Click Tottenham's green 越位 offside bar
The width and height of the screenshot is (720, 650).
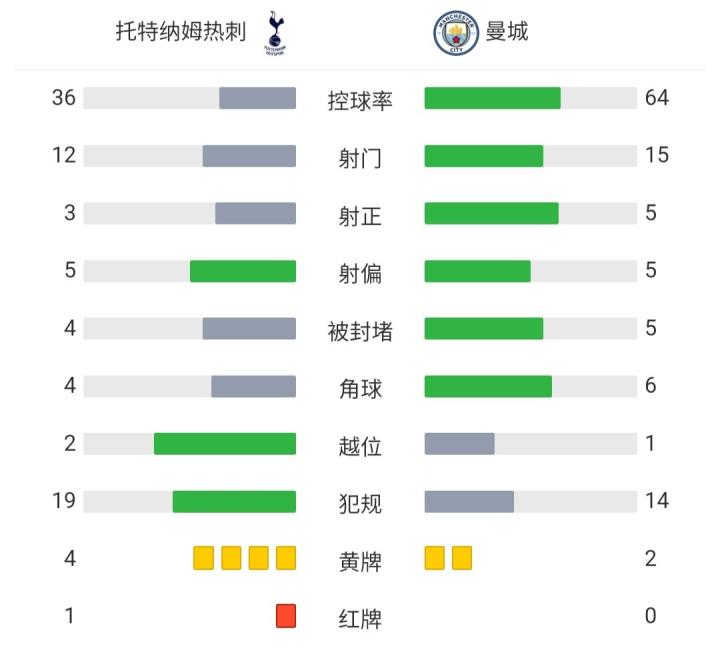coord(225,443)
